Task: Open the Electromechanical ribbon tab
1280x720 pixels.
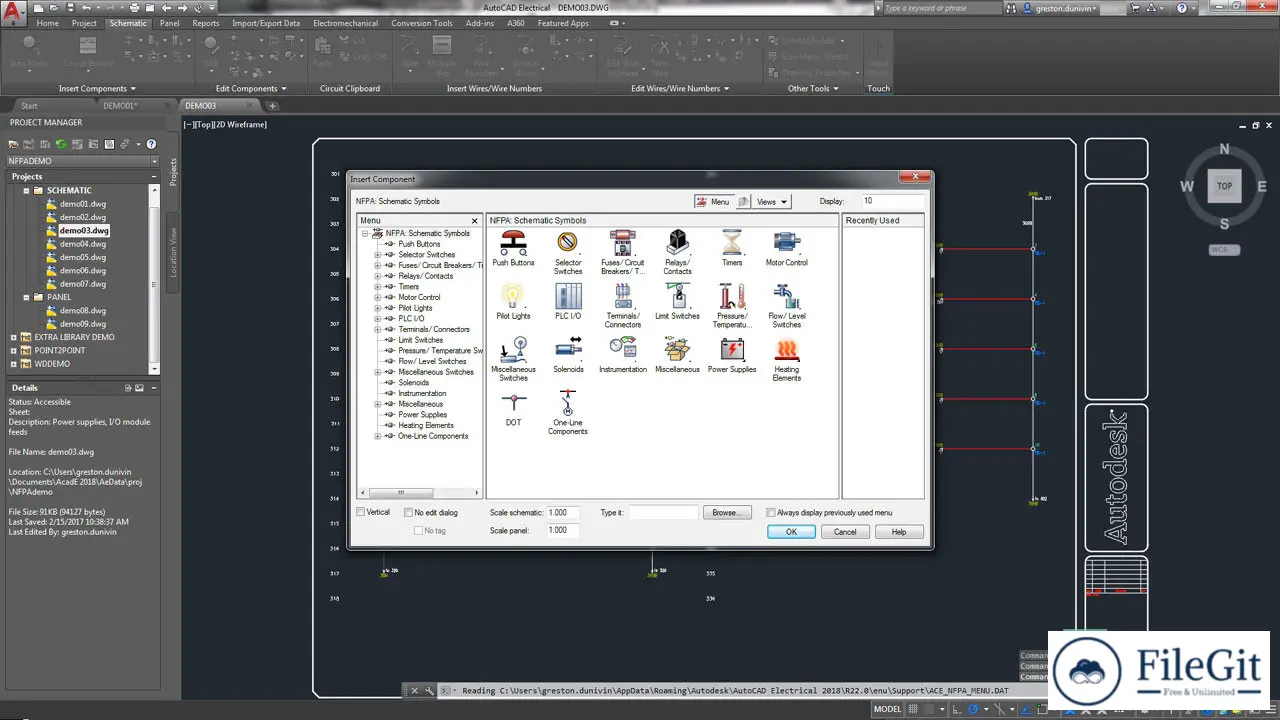Action: 346,23
